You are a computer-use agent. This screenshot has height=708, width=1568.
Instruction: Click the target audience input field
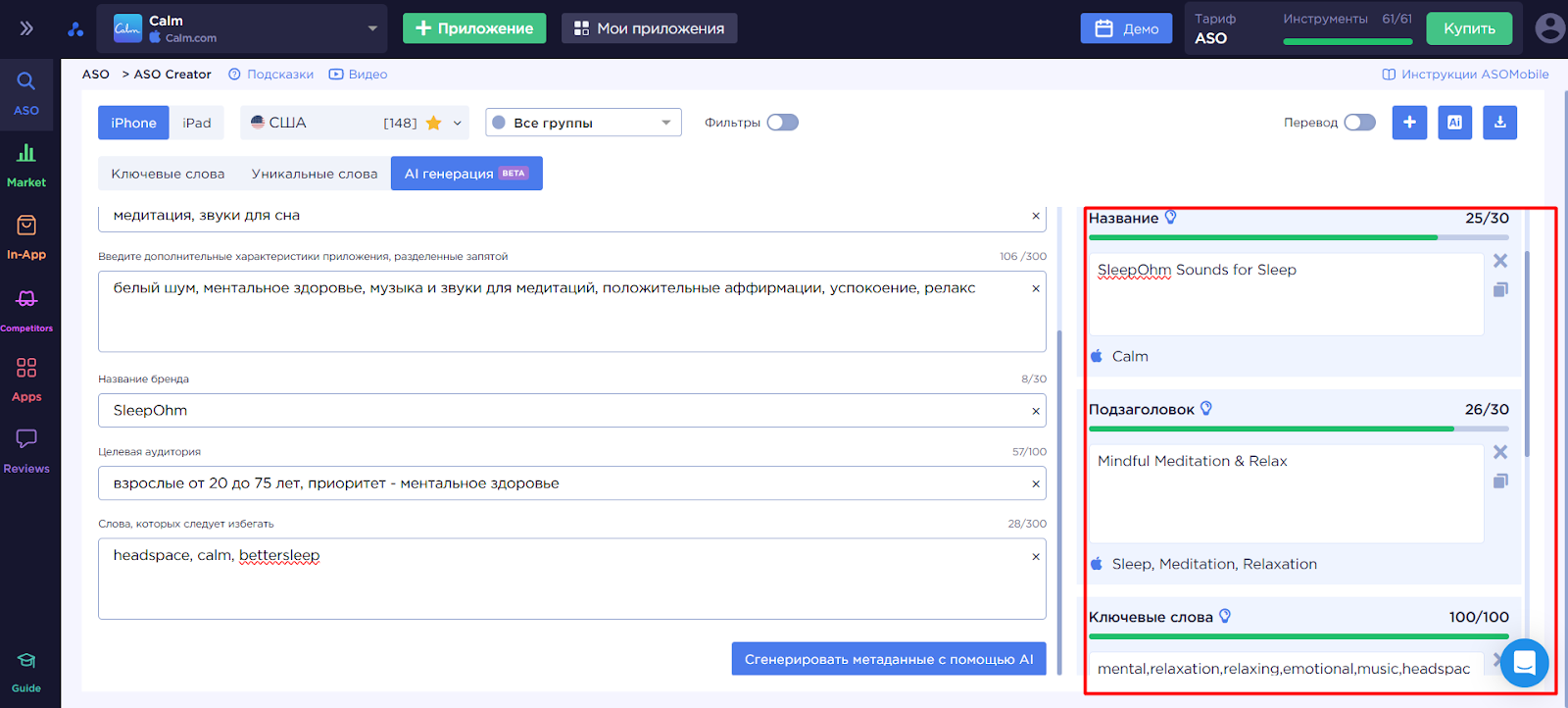(x=571, y=483)
